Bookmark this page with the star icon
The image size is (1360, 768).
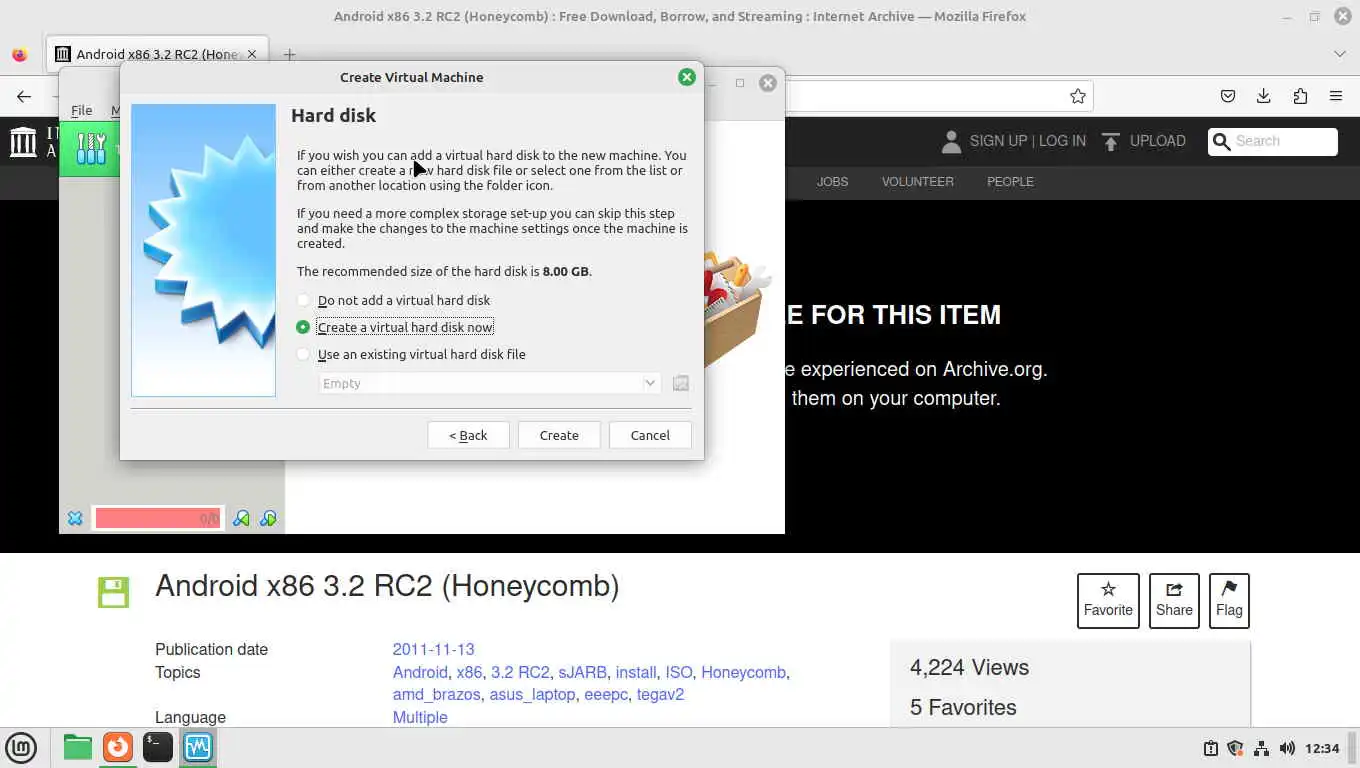1077,96
